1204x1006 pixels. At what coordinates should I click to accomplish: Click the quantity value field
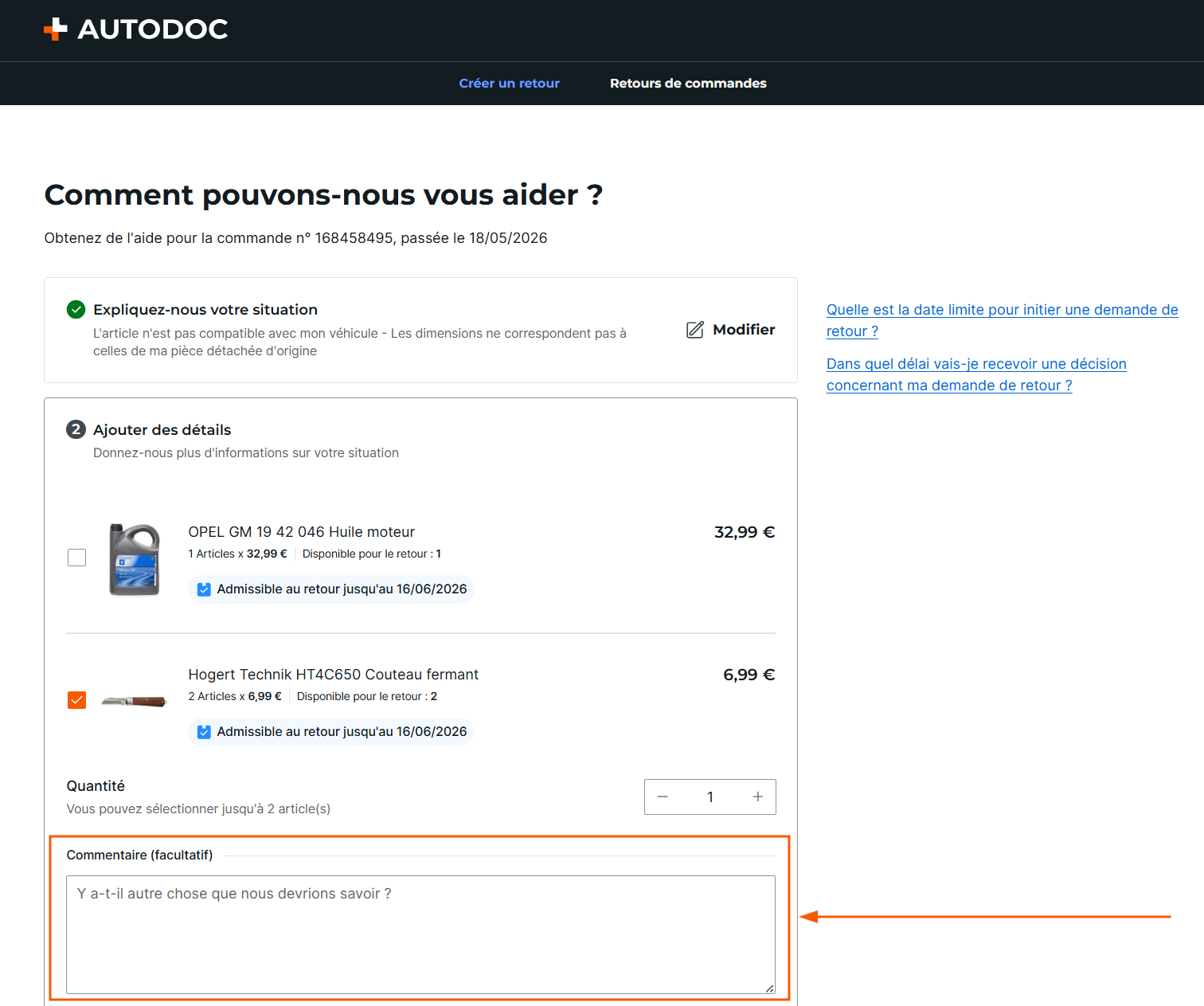click(710, 797)
